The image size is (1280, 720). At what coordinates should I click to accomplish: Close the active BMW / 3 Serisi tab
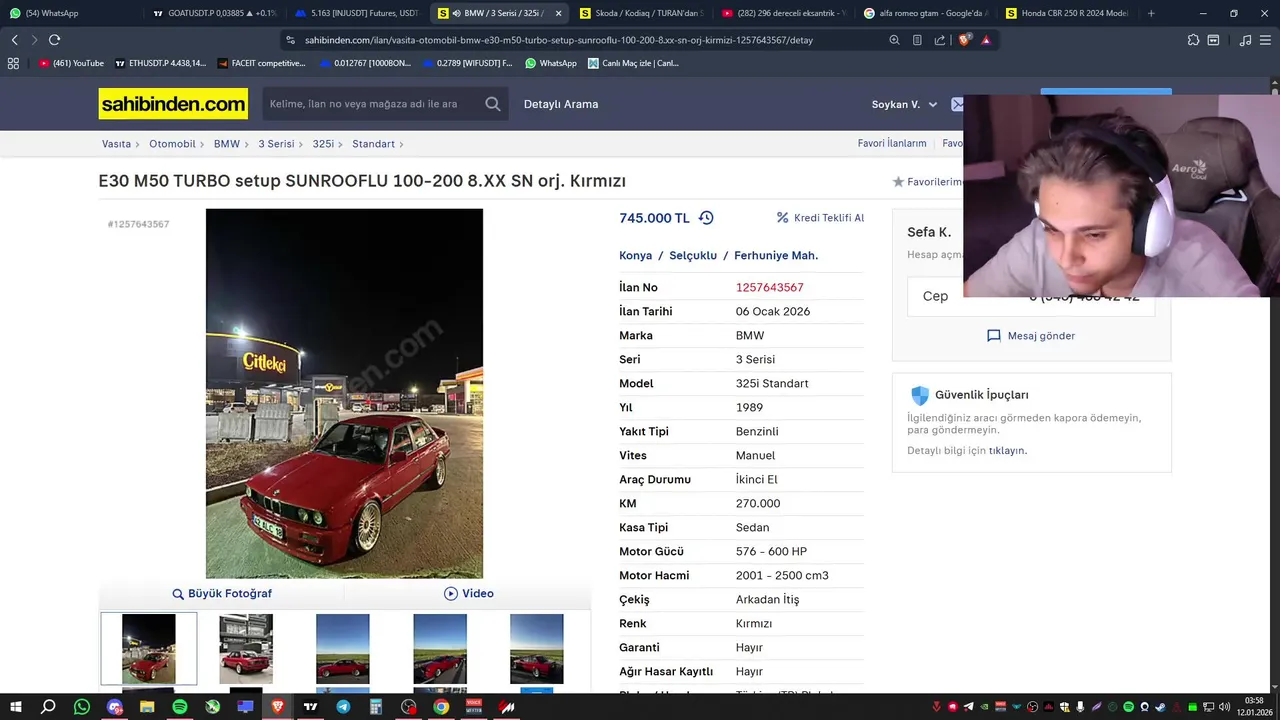click(x=558, y=13)
